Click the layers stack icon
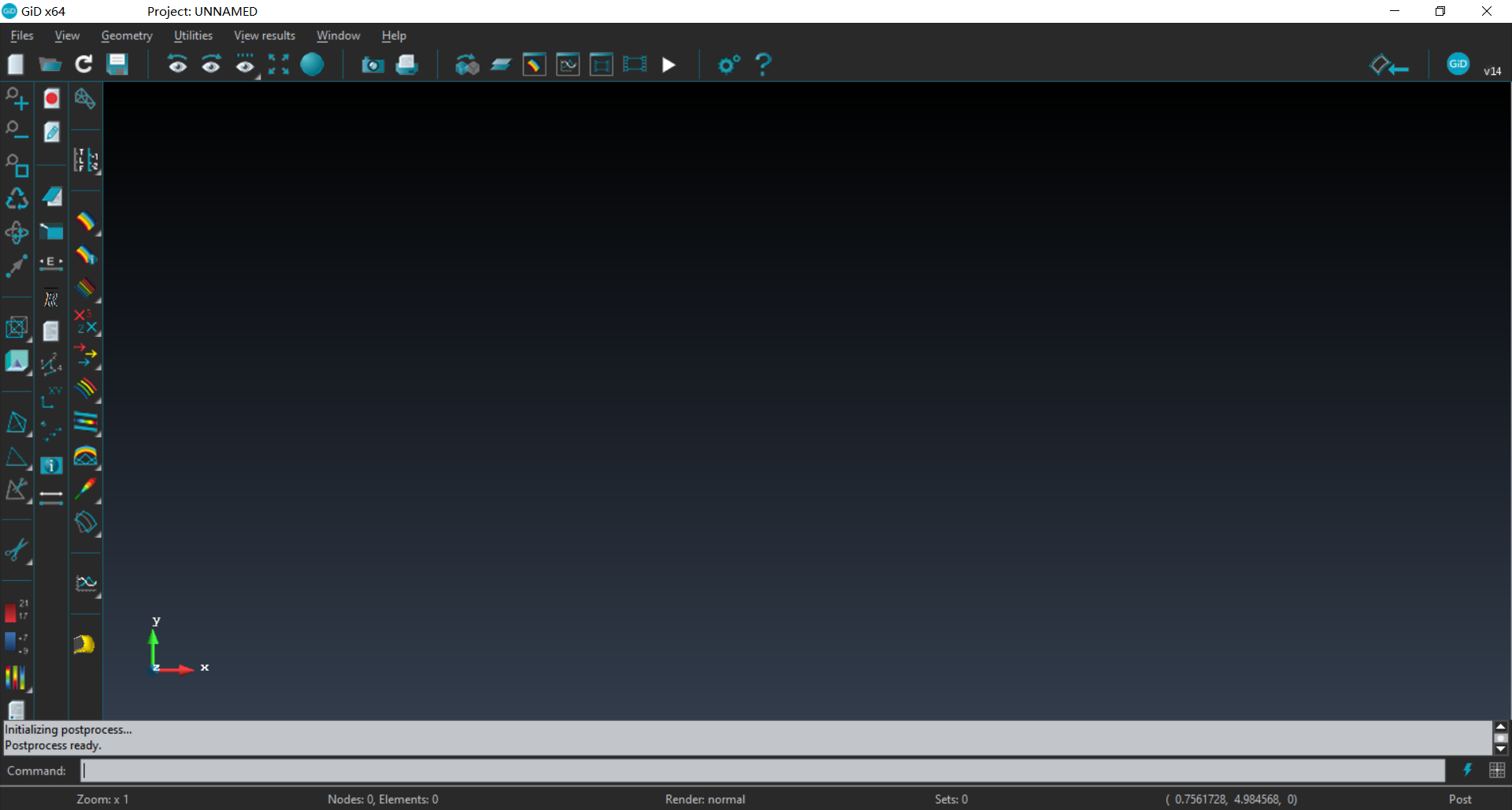 501,65
